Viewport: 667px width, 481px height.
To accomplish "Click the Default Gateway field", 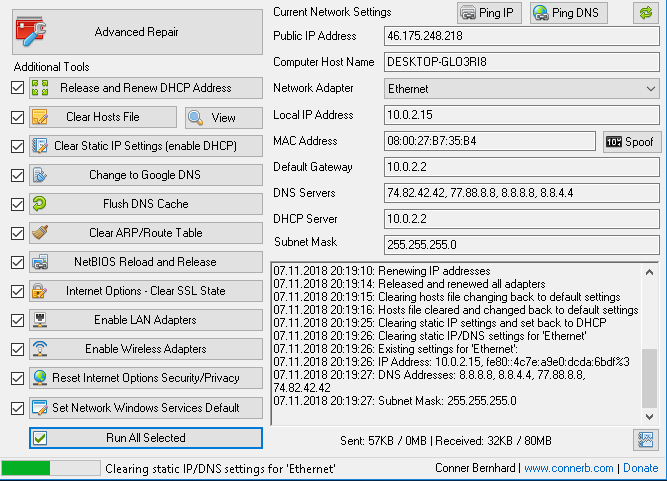I will tap(522, 167).
